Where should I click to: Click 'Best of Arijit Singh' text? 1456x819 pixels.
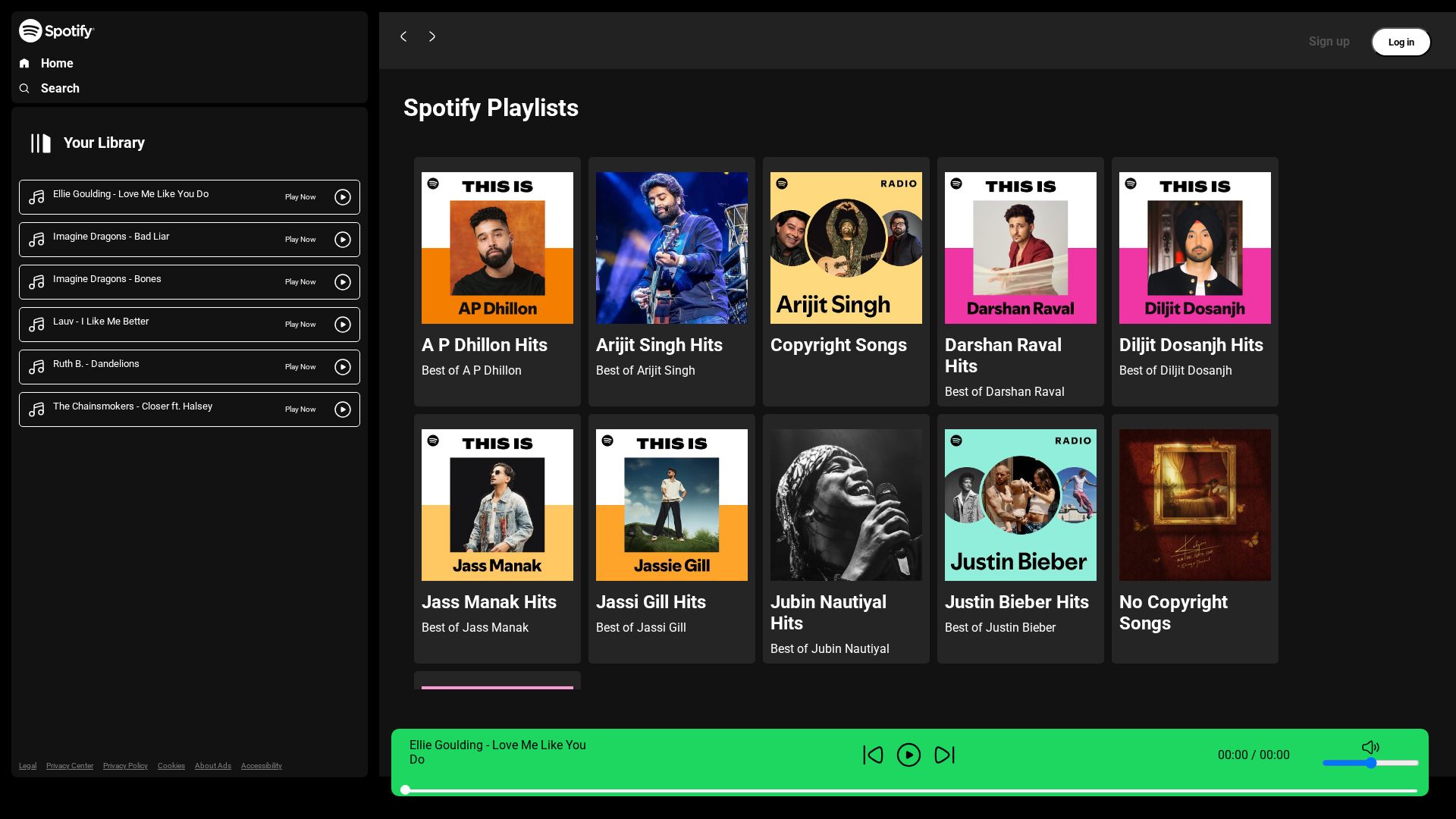click(x=645, y=371)
